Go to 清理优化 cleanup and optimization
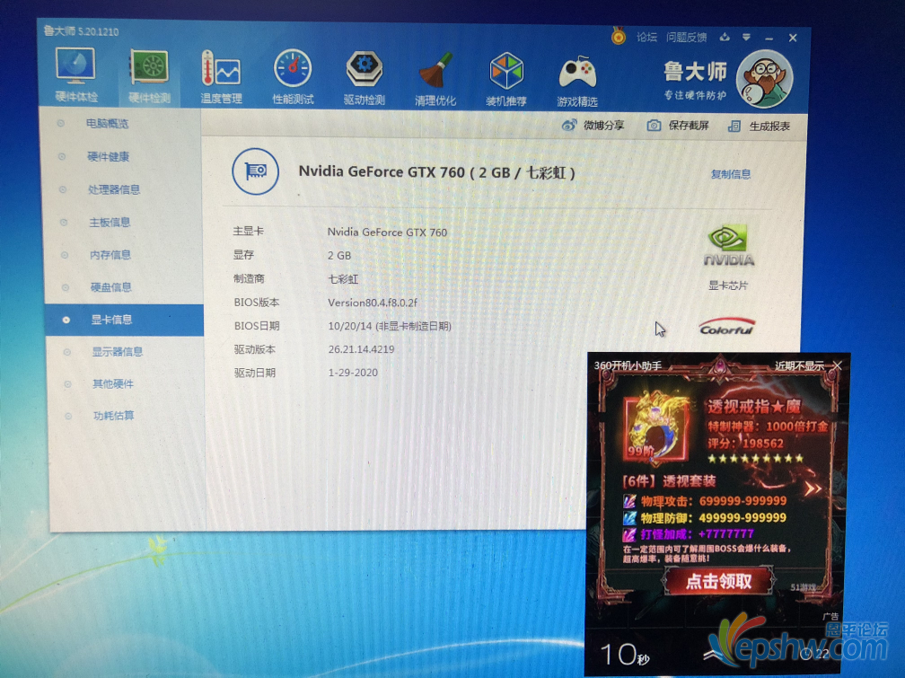 click(435, 79)
